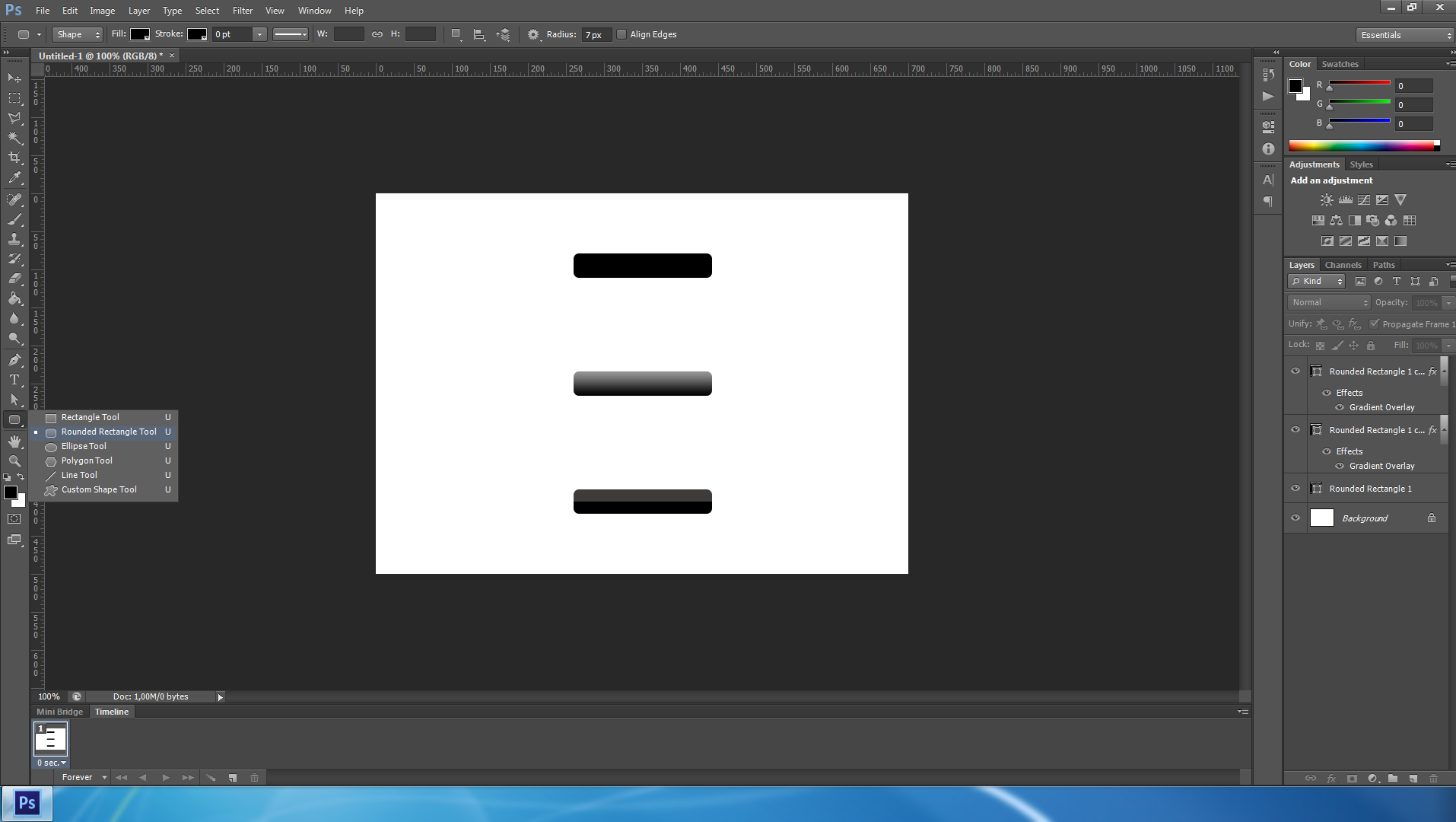Hide the Rounded Rectangle 1 layer
The image size is (1456, 822).
(x=1295, y=489)
